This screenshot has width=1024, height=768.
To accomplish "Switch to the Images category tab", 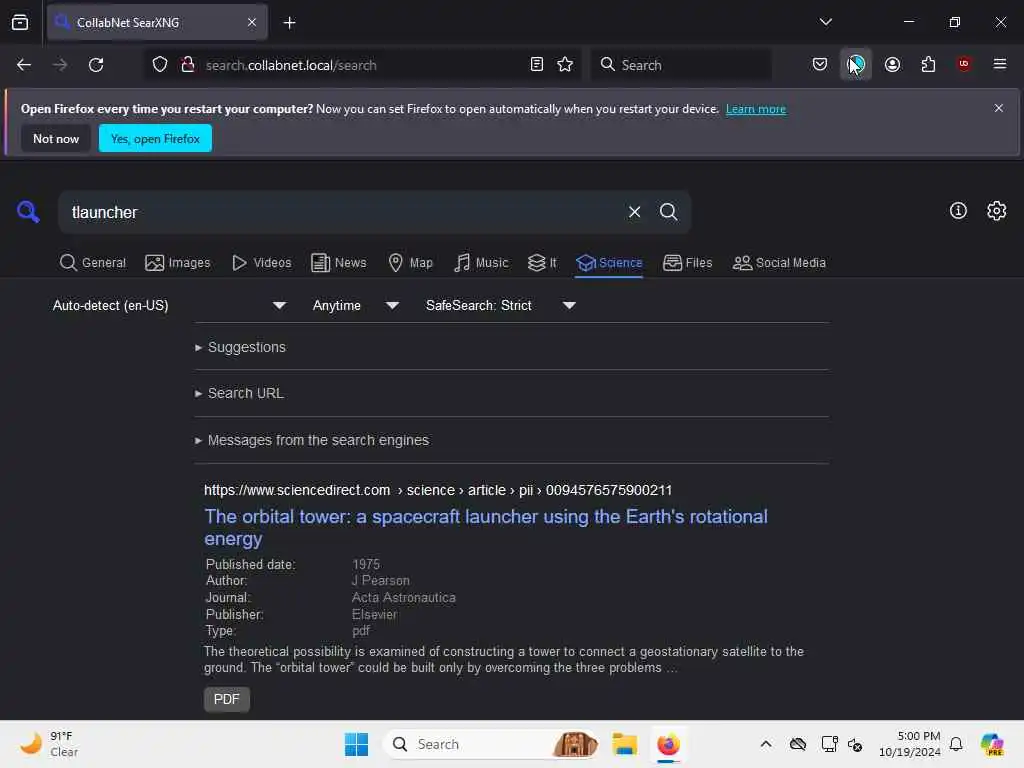I will pos(178,263).
